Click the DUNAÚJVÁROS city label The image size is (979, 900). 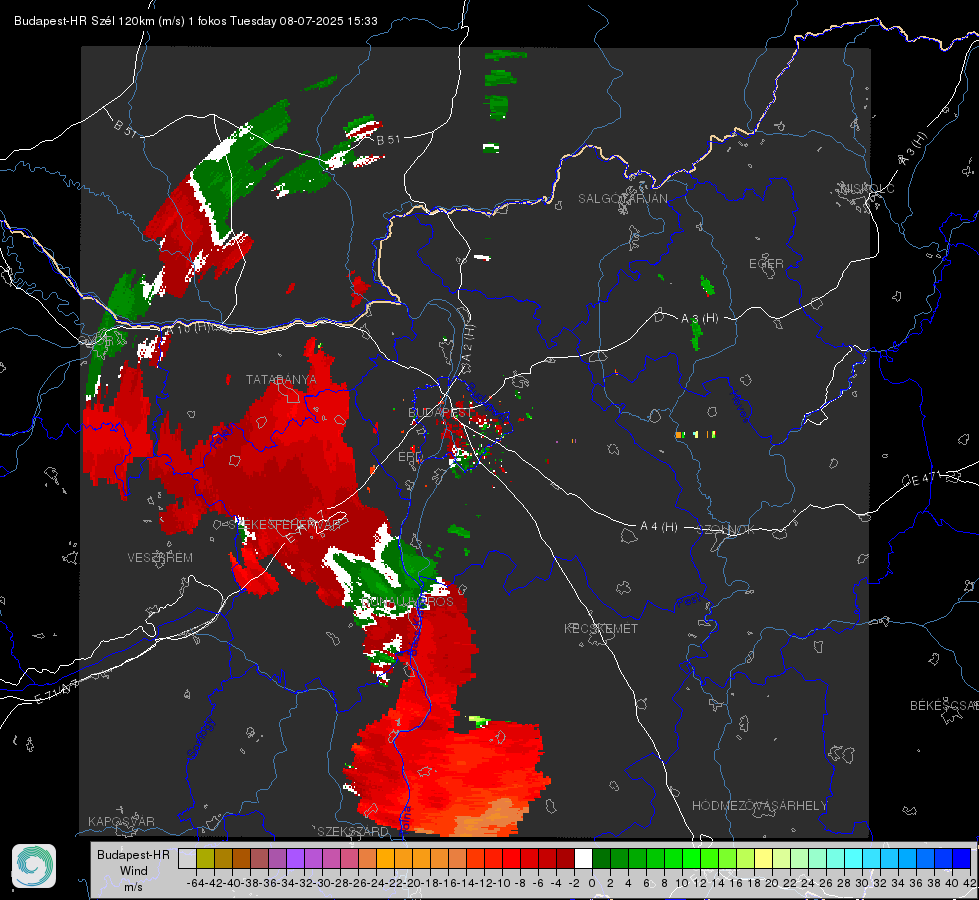[x=407, y=601]
